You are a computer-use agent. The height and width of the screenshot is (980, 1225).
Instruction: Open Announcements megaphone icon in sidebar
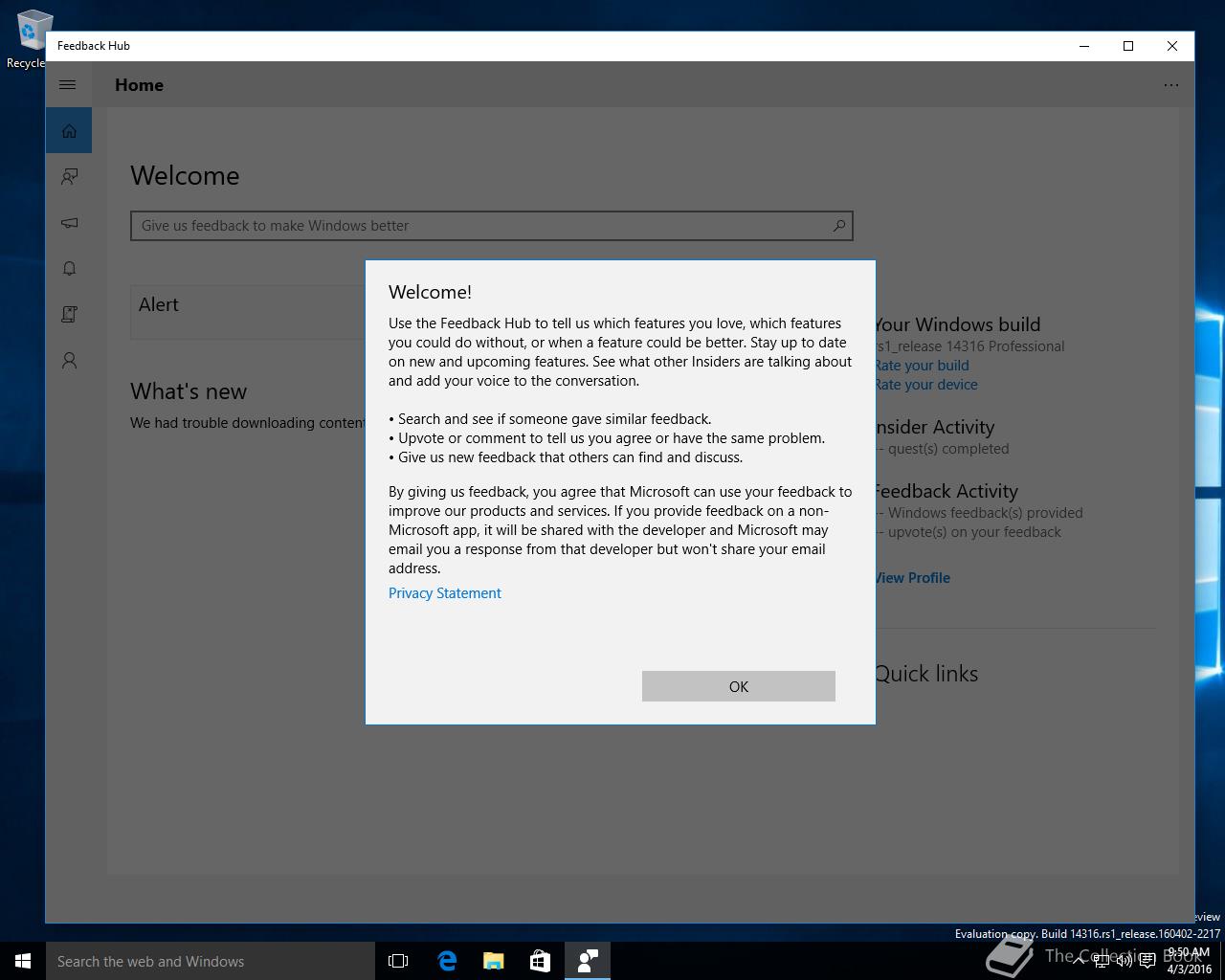point(69,222)
